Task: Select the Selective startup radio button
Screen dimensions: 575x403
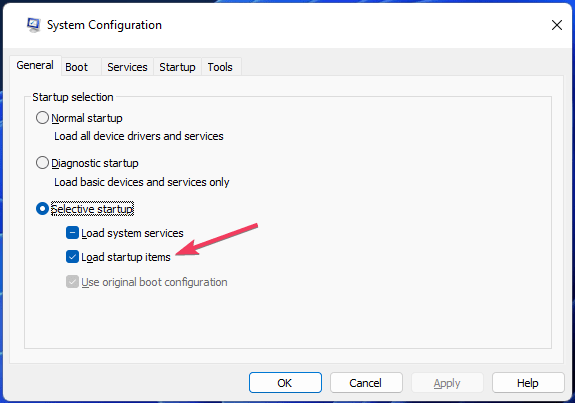Action: point(42,209)
